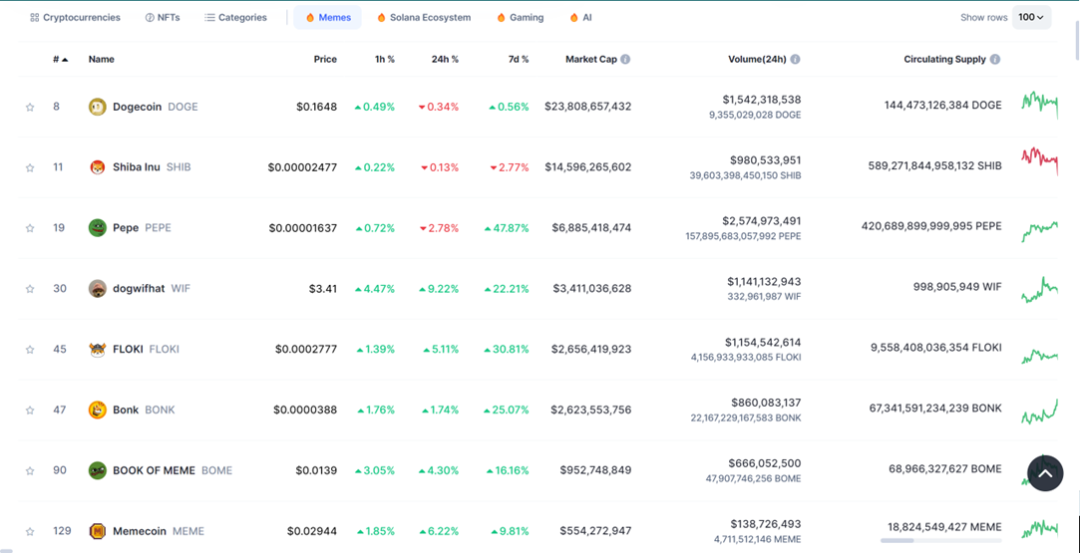This screenshot has width=1080, height=553.
Task: Click the Market Cap info icon
Action: coord(625,60)
